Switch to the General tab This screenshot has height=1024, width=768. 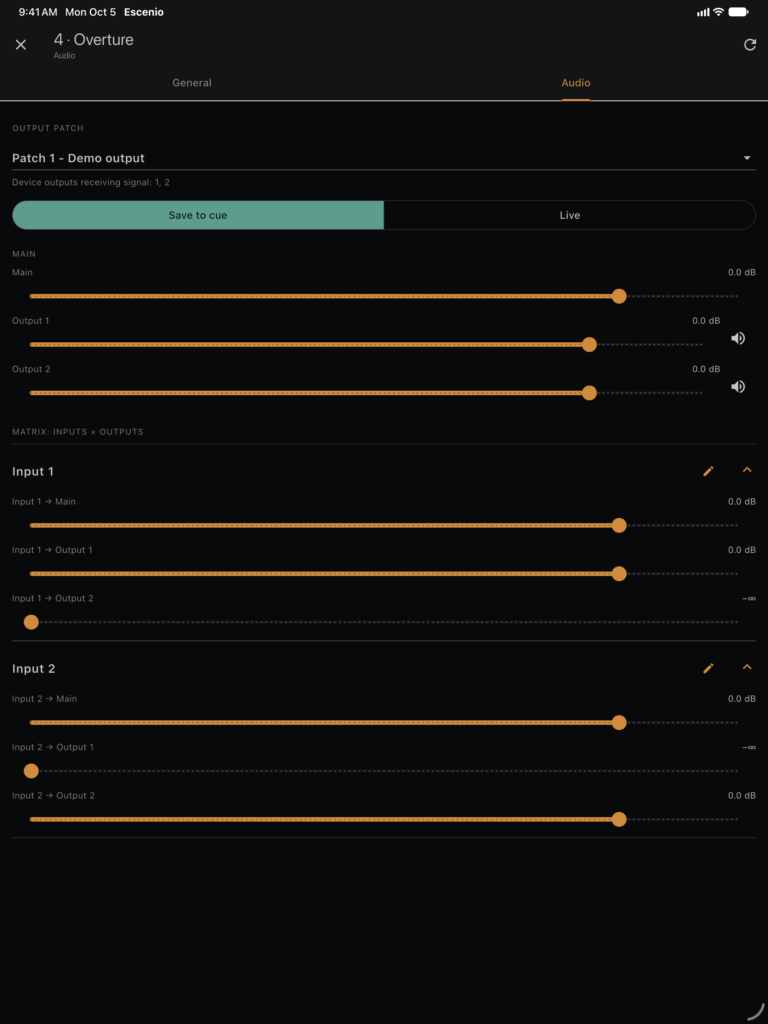click(192, 83)
